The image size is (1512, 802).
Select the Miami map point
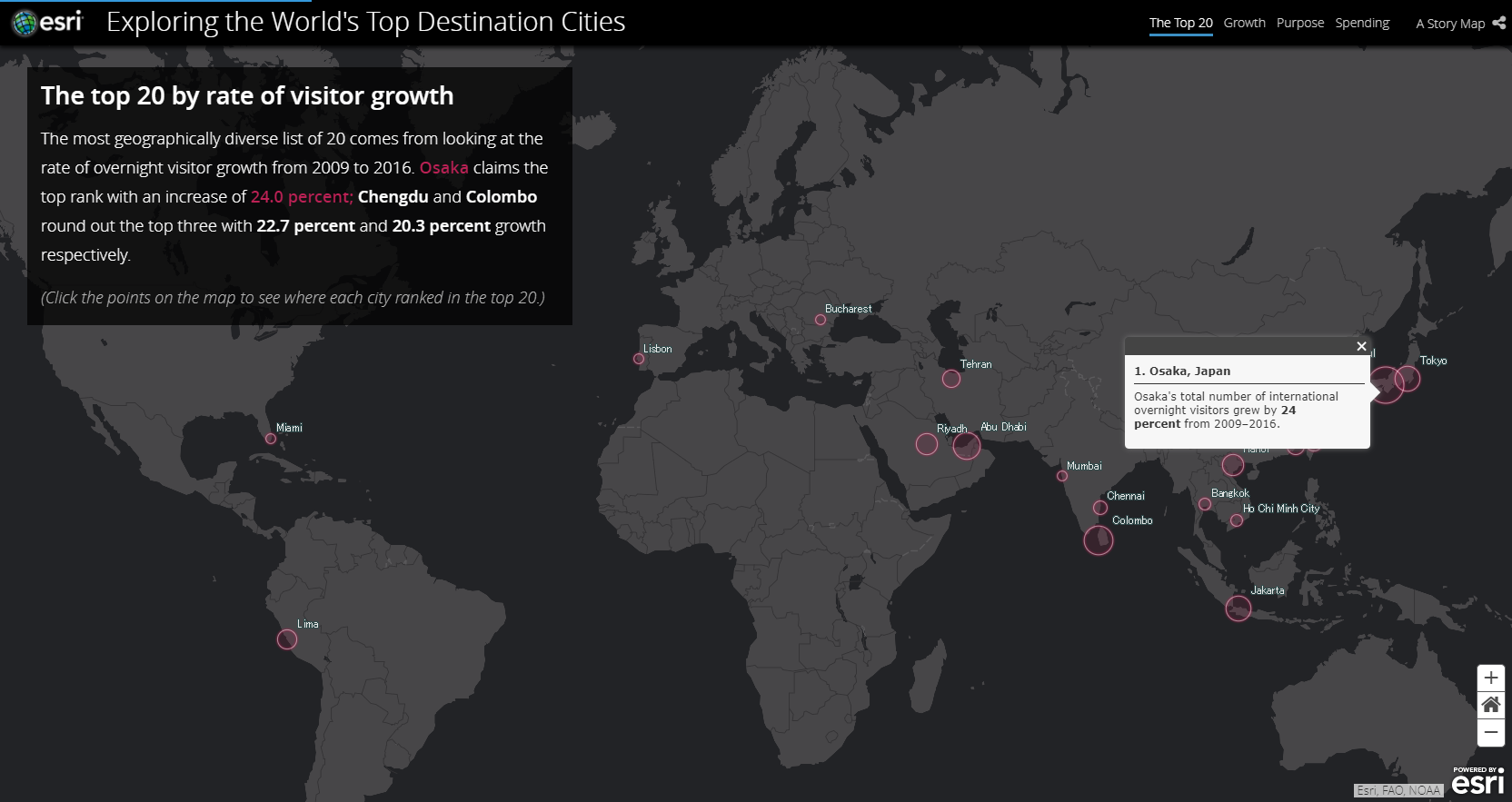[x=271, y=439]
